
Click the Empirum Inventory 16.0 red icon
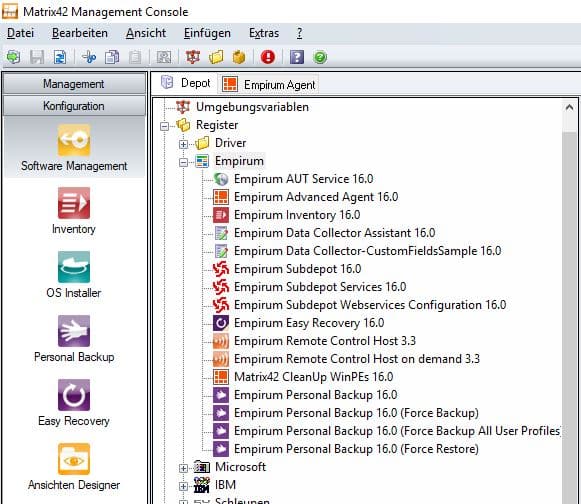pyautogui.click(x=221, y=215)
